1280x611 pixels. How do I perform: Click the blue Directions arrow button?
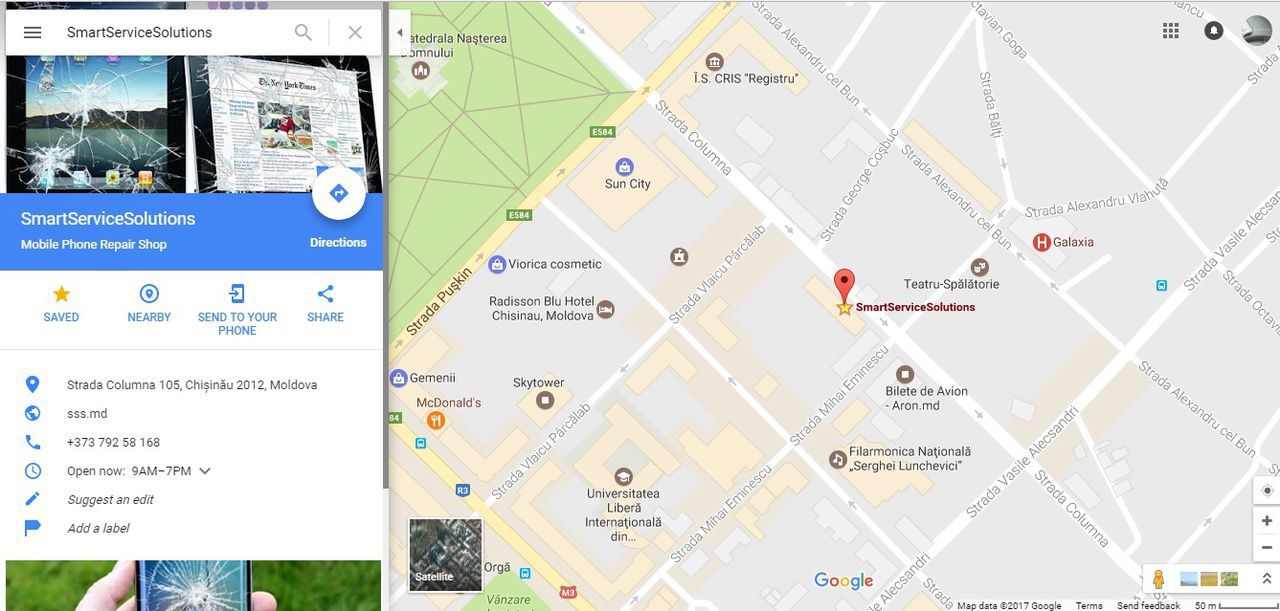pos(338,194)
